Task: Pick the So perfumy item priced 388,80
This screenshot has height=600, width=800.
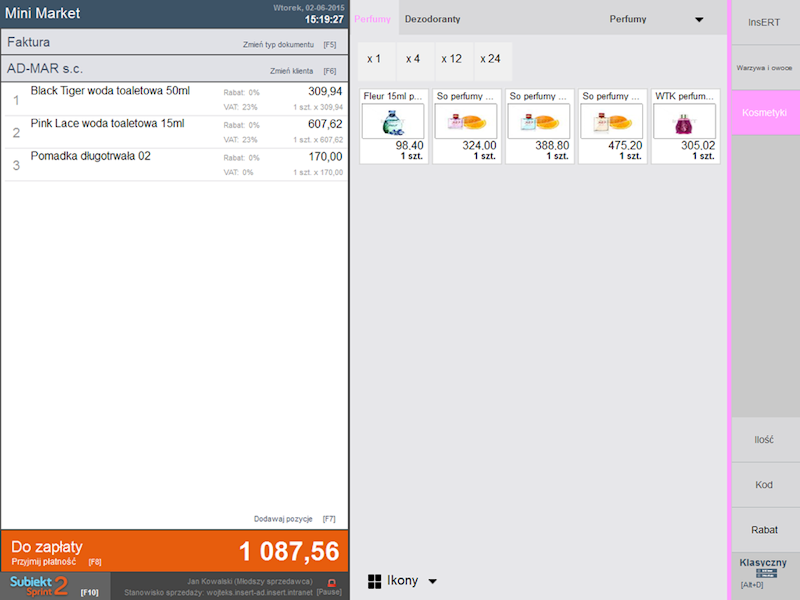Action: coord(540,126)
